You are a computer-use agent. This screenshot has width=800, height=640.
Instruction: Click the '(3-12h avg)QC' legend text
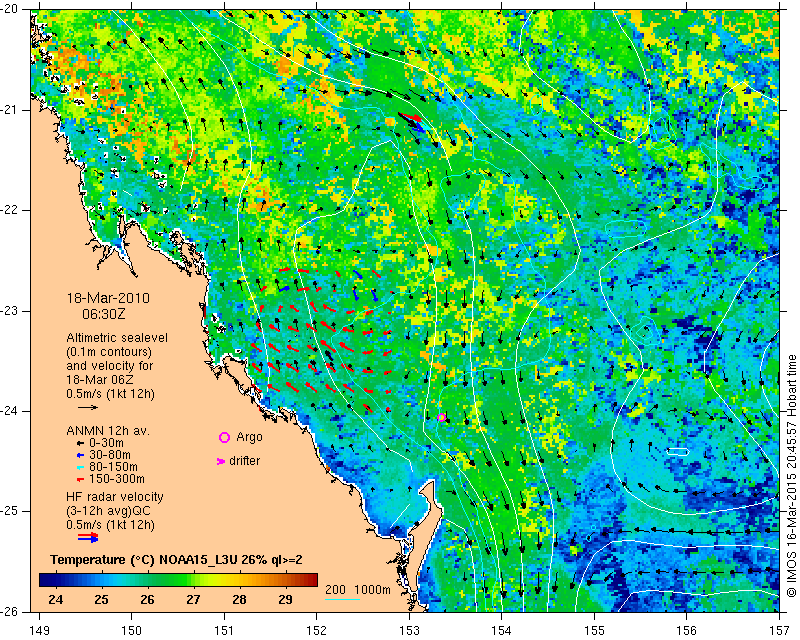coord(108,511)
